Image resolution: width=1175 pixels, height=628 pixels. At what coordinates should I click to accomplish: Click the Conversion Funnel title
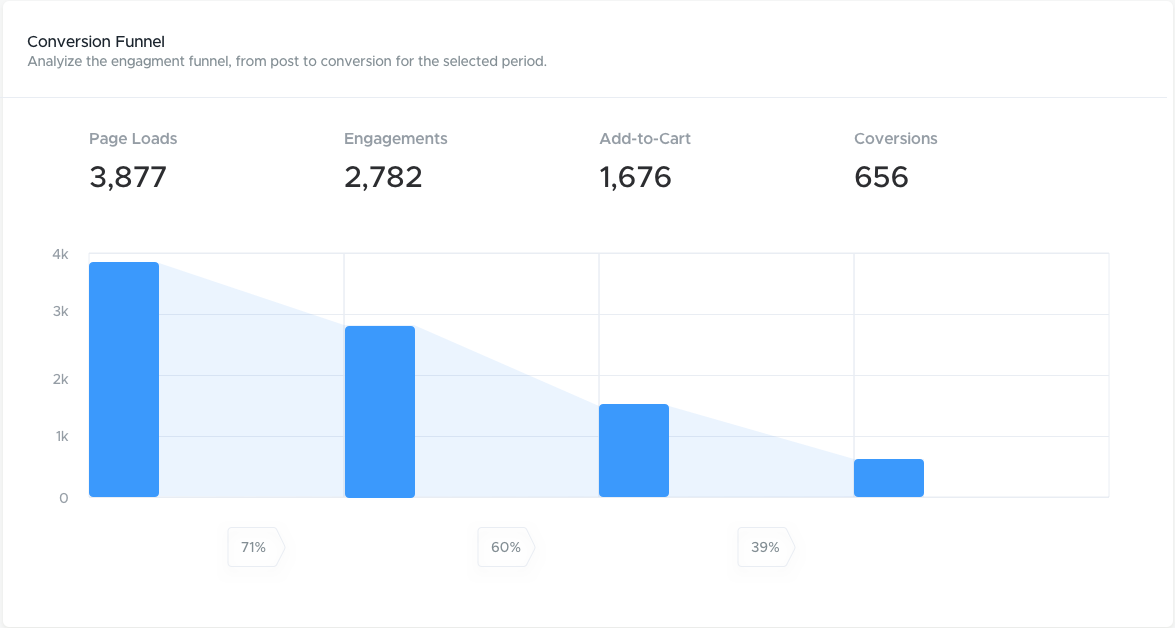[96, 42]
